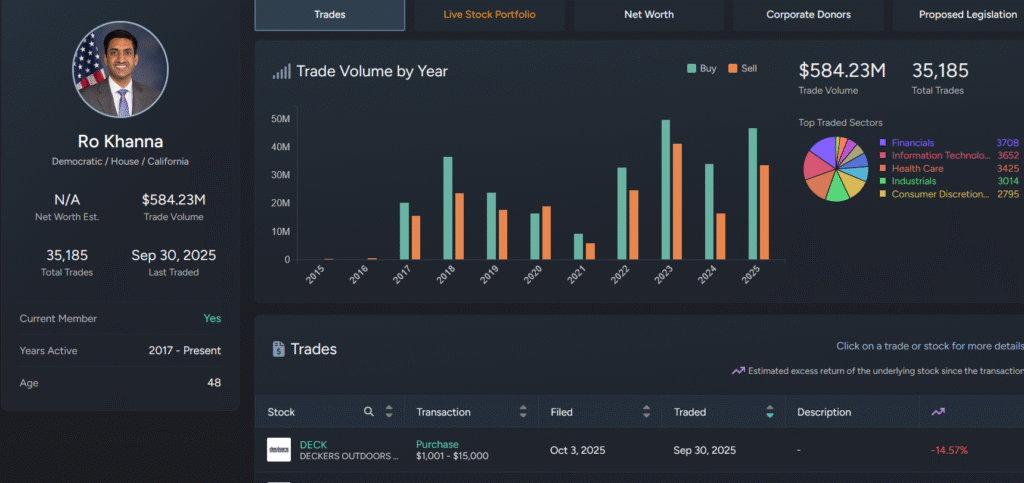Toggle Financials sector in pie legend

913,143
